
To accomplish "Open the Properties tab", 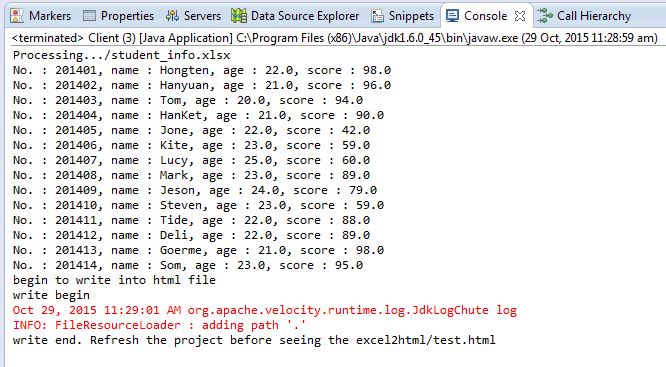I will [127, 16].
